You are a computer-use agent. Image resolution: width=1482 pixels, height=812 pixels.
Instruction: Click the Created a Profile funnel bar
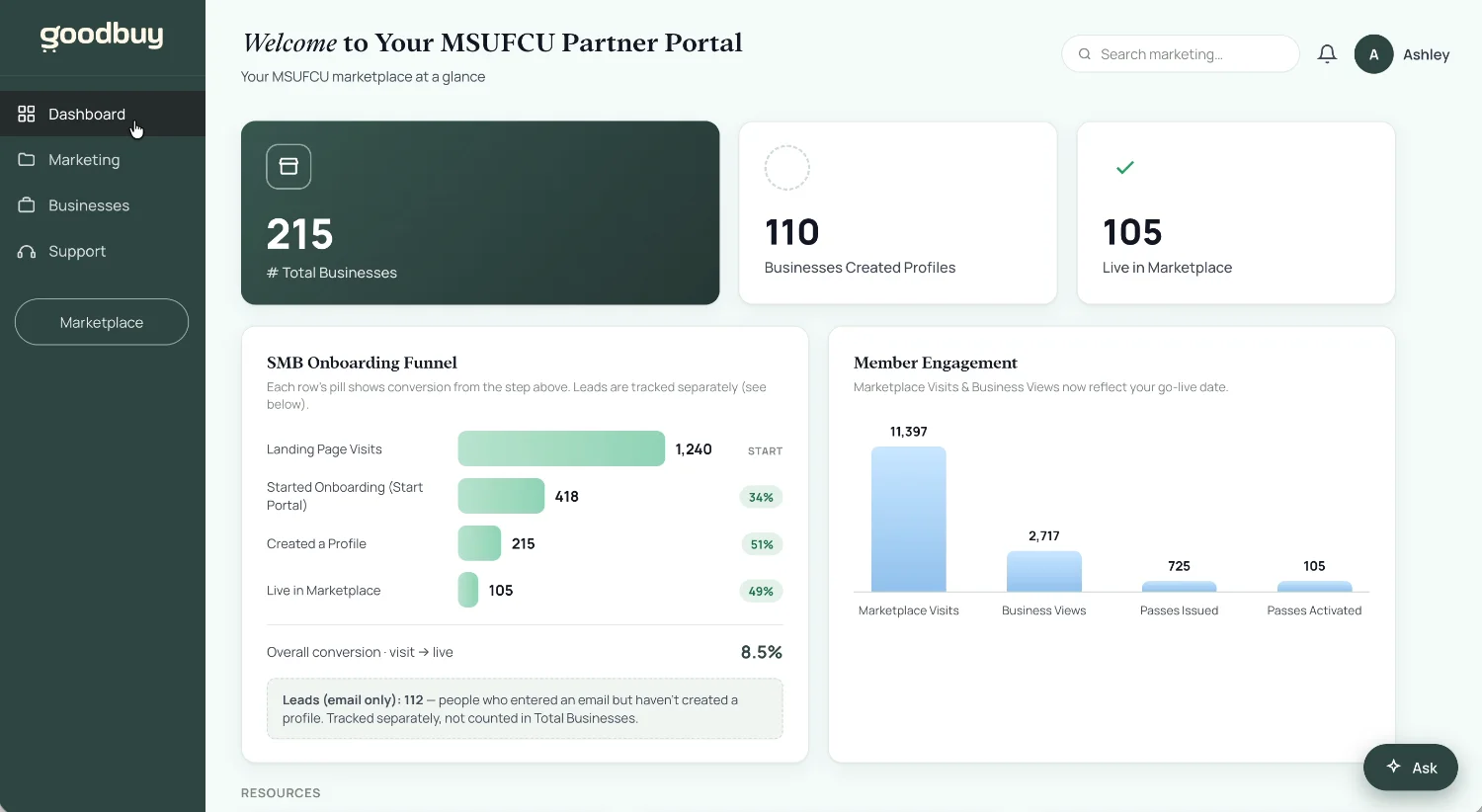[x=479, y=543]
